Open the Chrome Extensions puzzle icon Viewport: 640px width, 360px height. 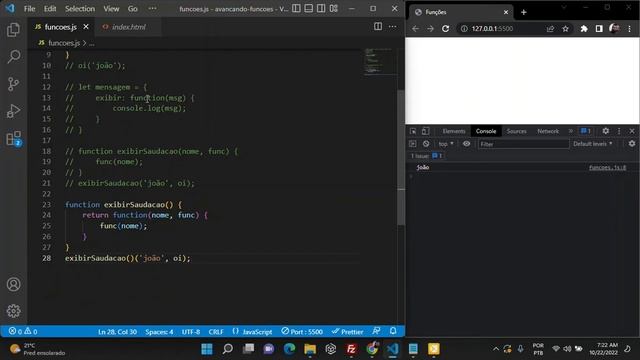tap(584, 29)
